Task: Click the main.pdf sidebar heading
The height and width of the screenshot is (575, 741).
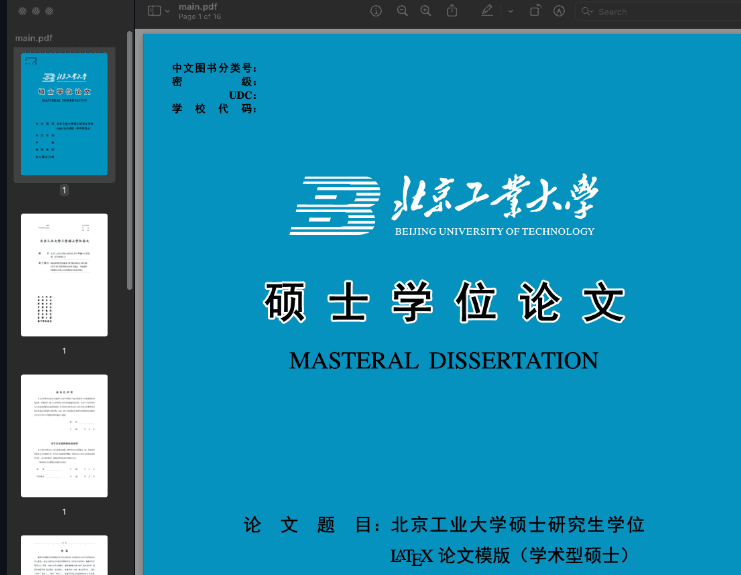Action: [x=34, y=38]
